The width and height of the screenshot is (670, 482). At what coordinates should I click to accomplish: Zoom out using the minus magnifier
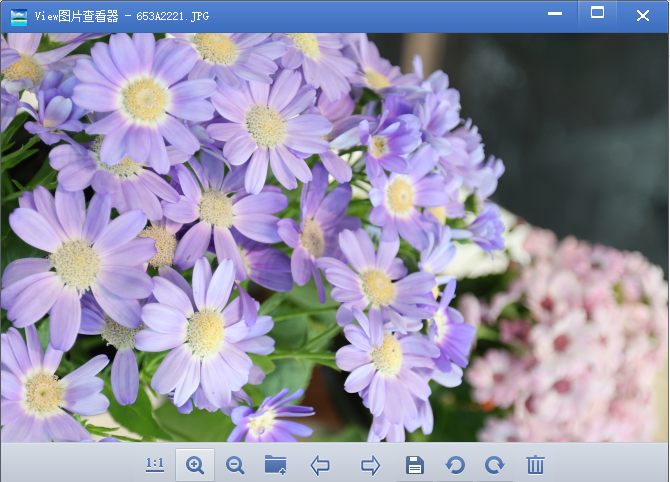(235, 465)
